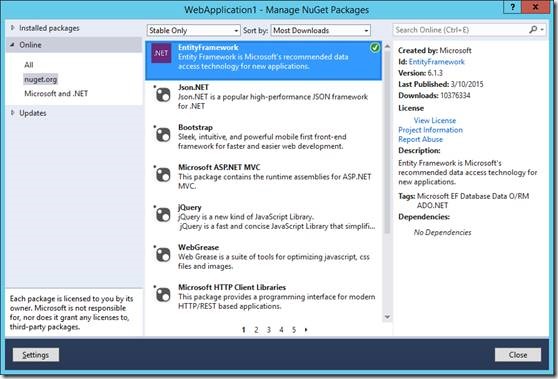558x379 pixels.
Task: Open the search options dropdown arrow
Action: coord(542,30)
